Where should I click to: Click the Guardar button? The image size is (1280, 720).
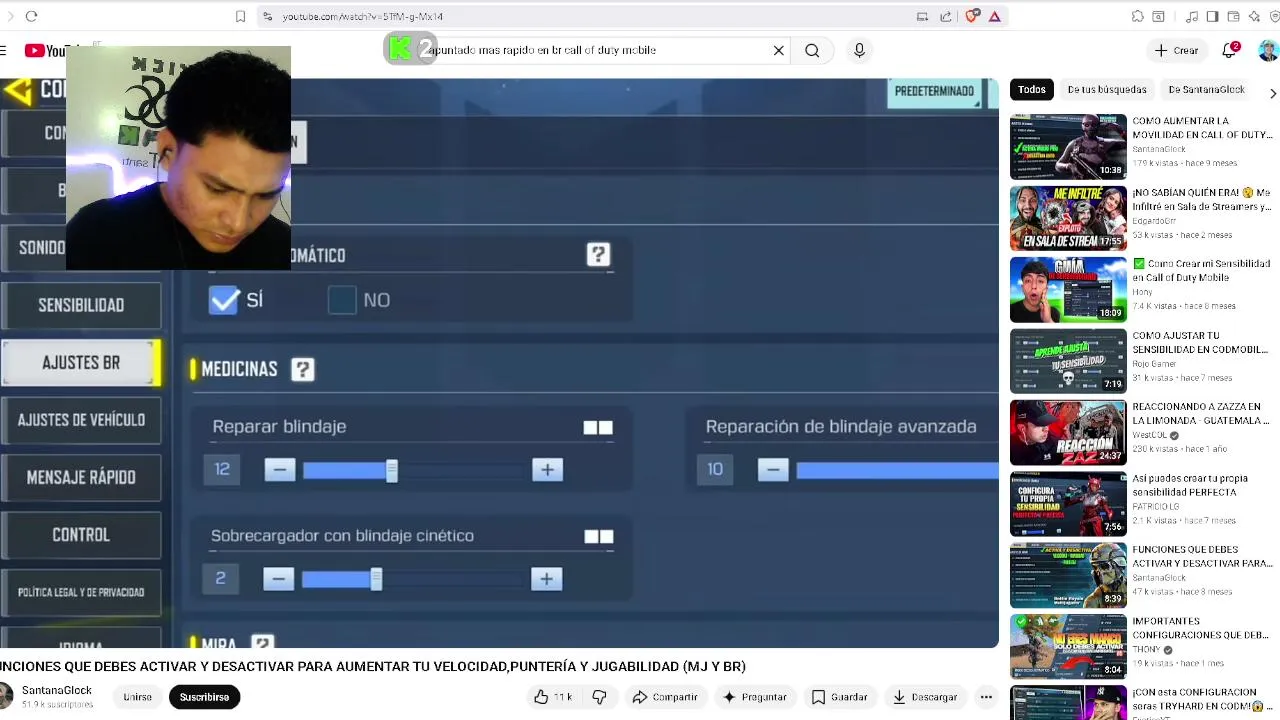[x=840, y=697]
